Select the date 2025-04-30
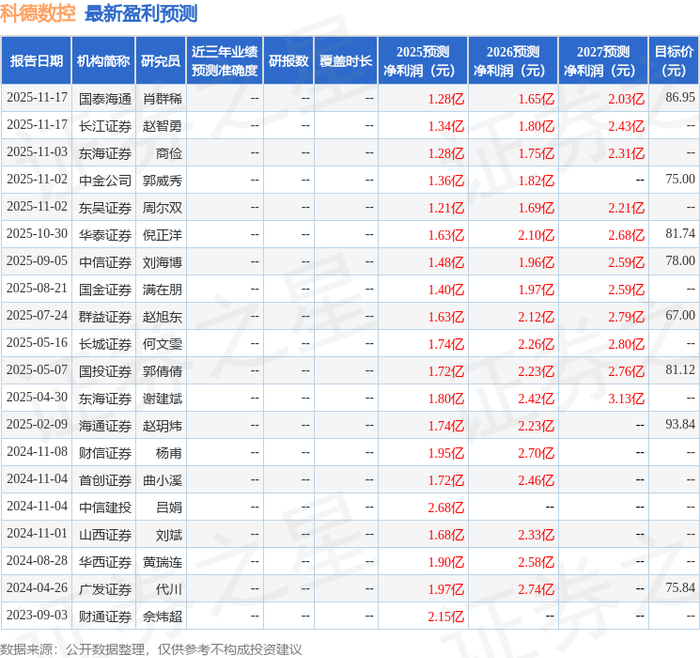The height and width of the screenshot is (658, 700). tap(37, 397)
